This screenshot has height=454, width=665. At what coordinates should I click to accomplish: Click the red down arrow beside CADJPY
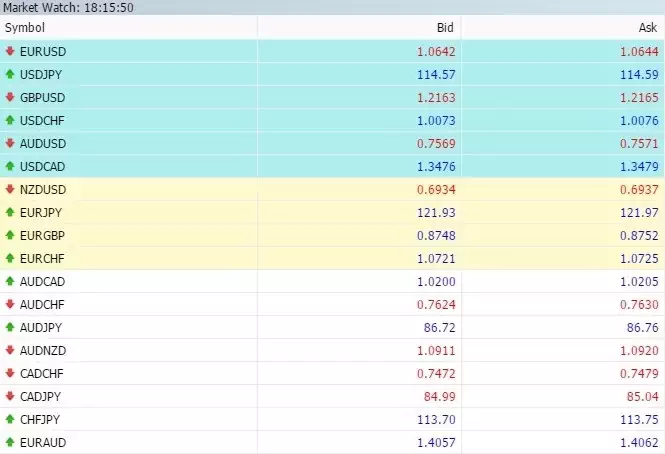coord(10,396)
